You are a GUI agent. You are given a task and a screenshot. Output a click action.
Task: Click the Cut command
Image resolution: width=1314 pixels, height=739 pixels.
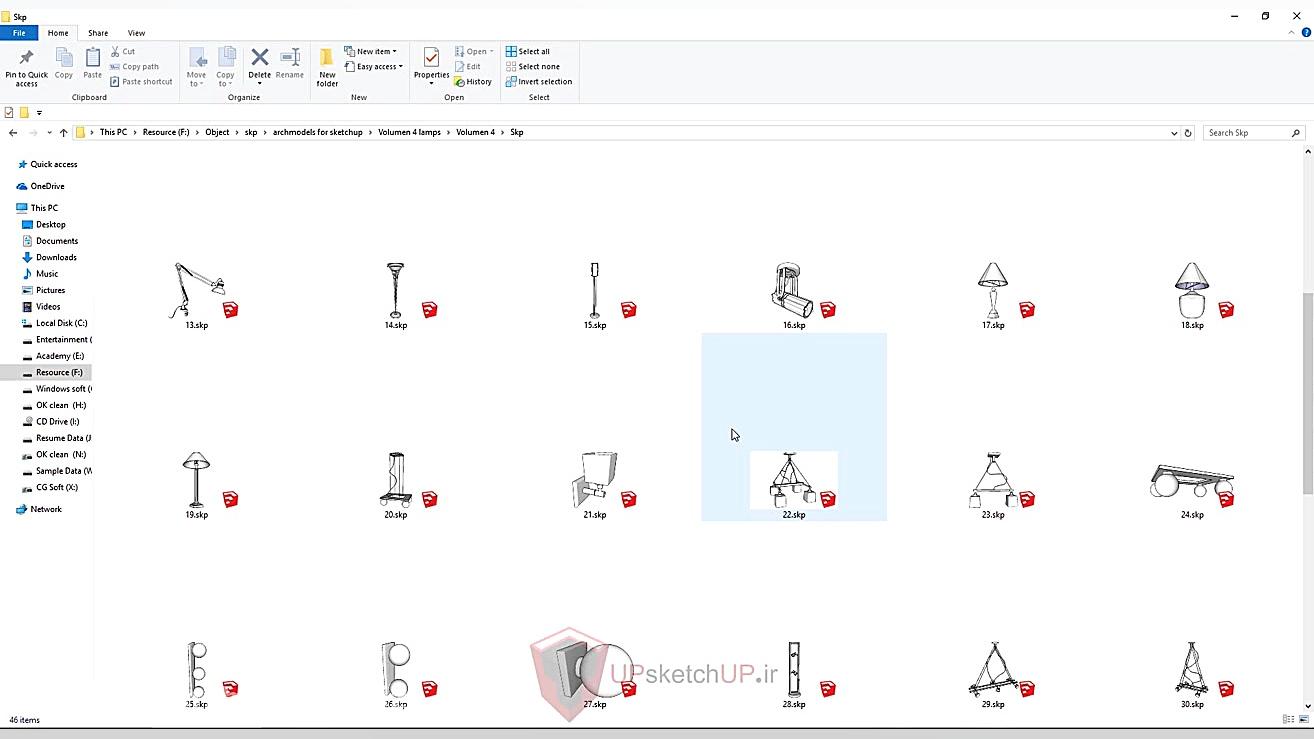[x=123, y=51]
